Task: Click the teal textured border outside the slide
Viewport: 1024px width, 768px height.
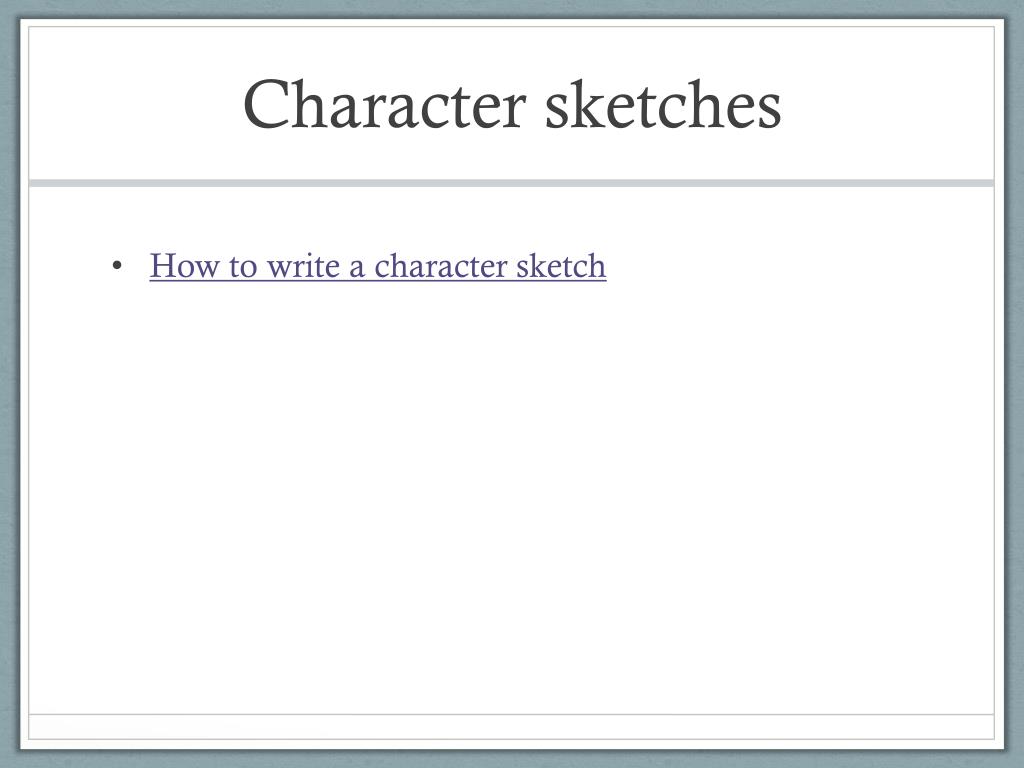Action: [x=9, y=384]
